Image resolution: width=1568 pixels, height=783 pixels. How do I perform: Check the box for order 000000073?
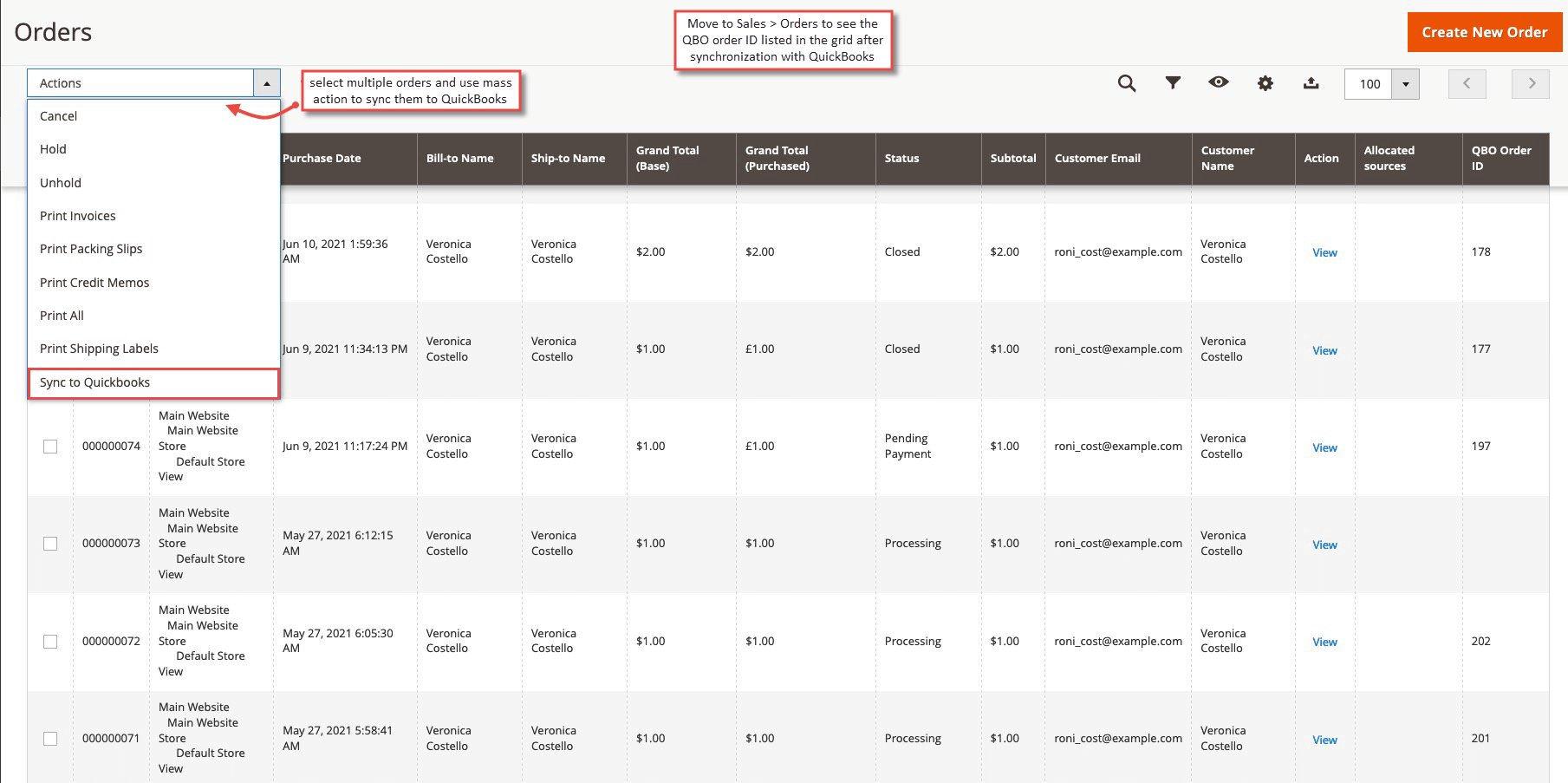(50, 544)
